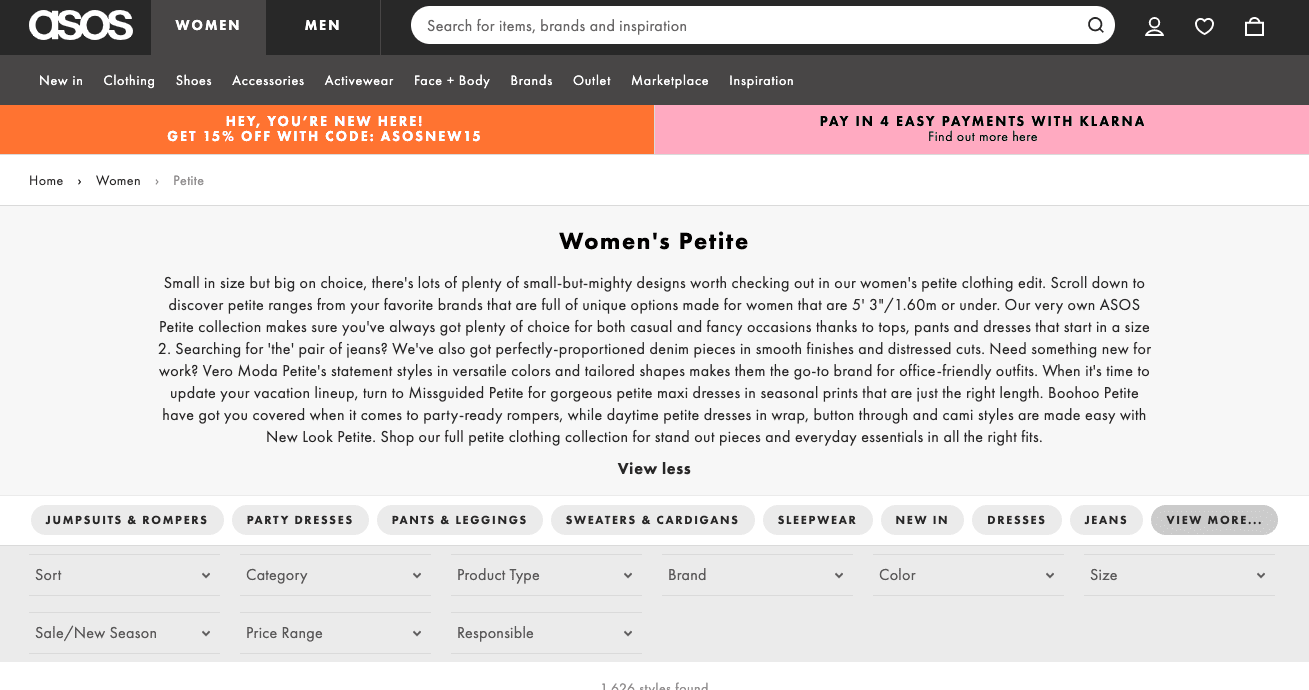Select Dresses category pill

click(1016, 520)
